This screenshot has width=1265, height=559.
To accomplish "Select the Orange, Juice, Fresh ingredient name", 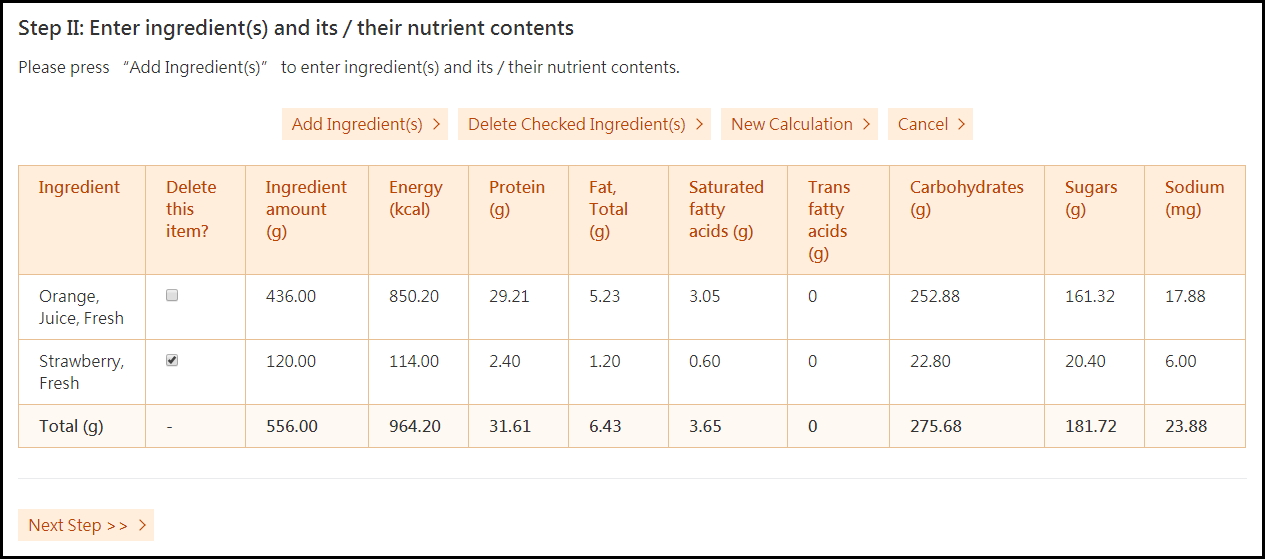I will (81, 307).
